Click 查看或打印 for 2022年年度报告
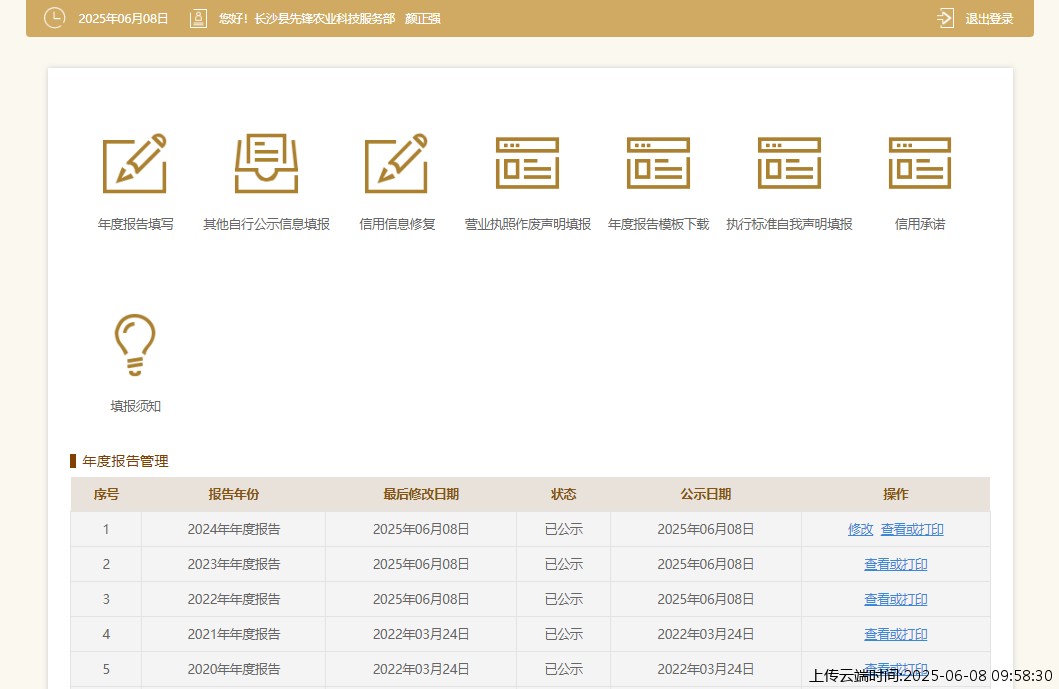The width and height of the screenshot is (1059, 689). point(896,599)
